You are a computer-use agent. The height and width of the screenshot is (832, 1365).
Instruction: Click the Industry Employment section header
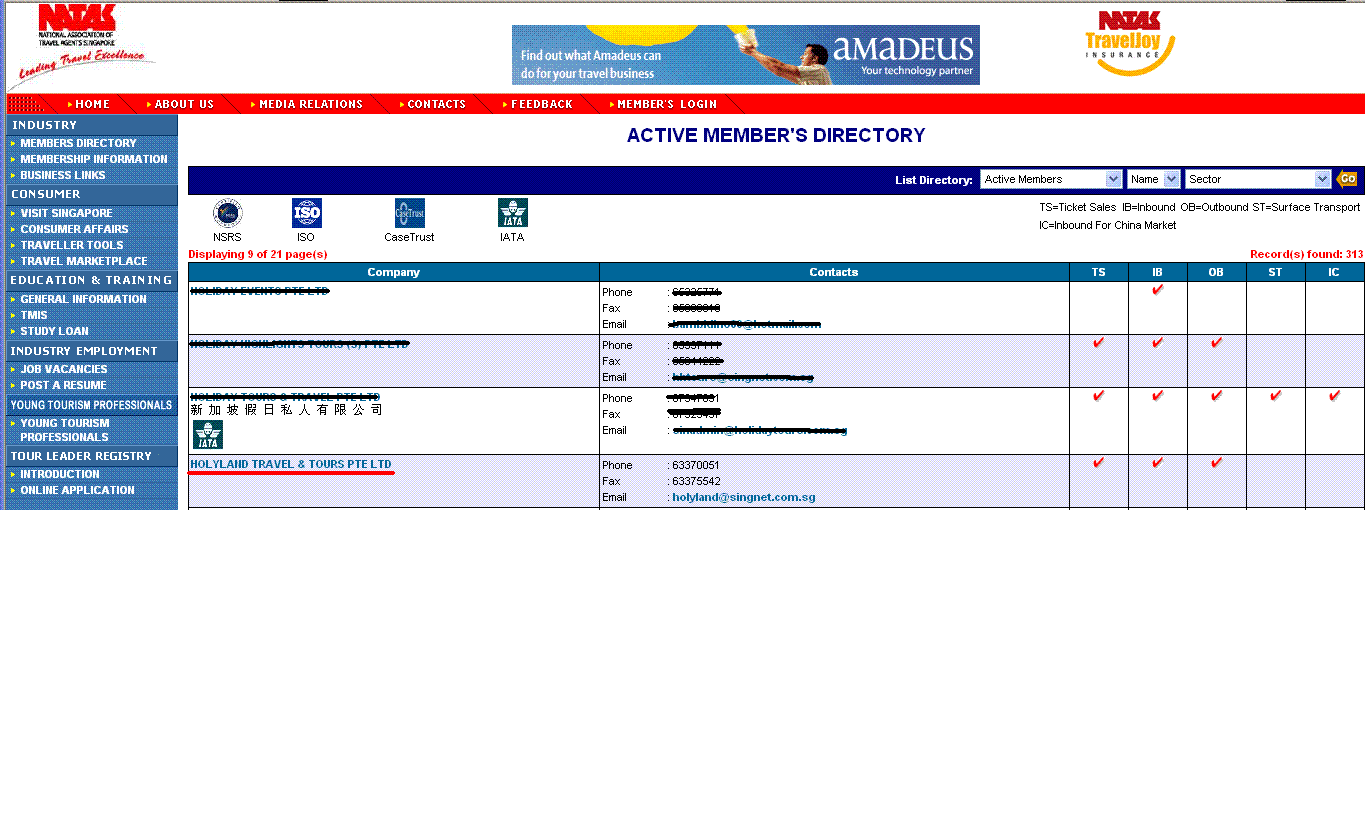92,351
